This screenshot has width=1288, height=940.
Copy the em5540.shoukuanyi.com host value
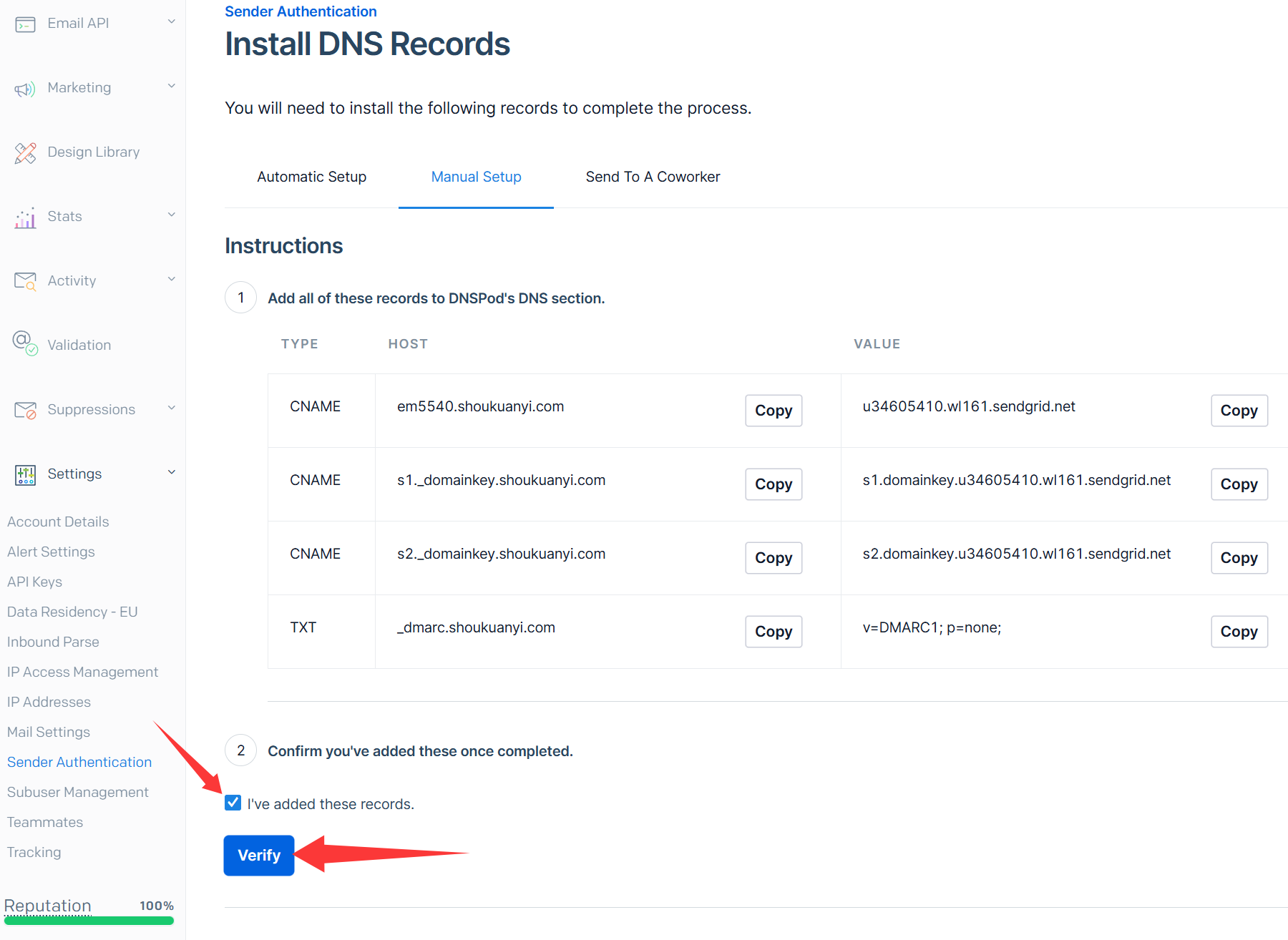773,411
